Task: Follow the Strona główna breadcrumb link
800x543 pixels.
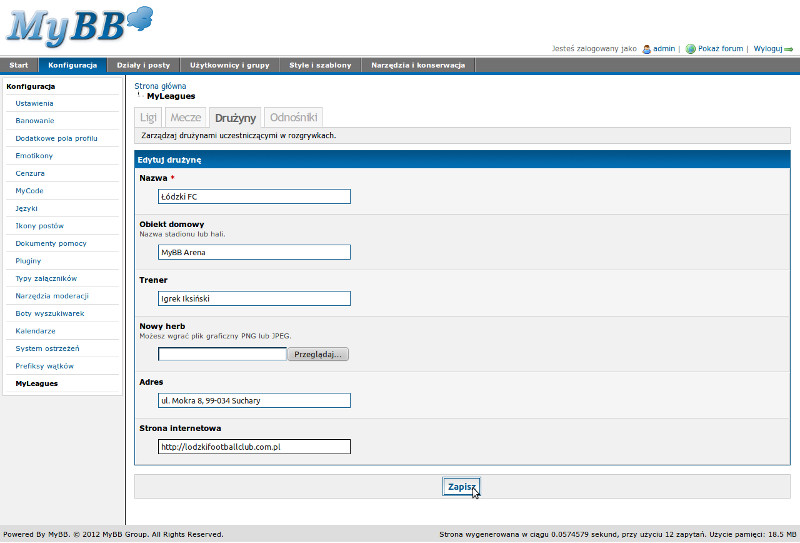Action: 160,86
